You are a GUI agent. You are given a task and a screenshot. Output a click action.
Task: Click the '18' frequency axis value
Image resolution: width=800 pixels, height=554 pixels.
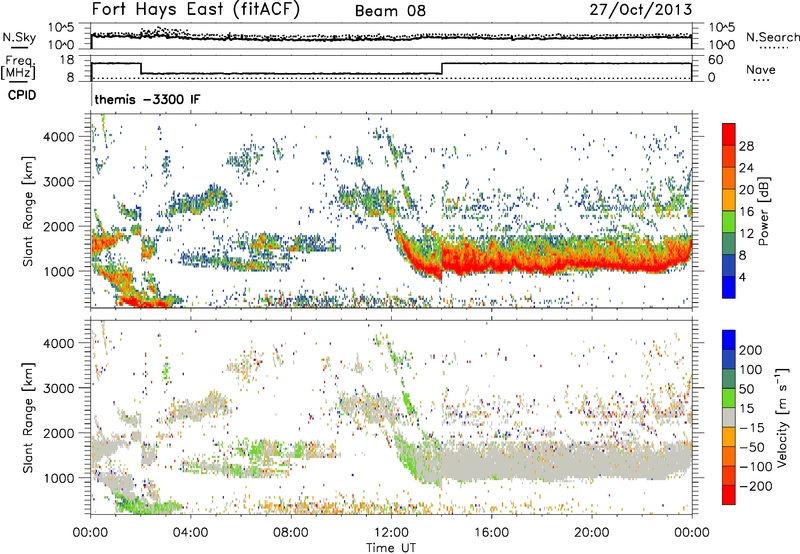tap(66, 60)
